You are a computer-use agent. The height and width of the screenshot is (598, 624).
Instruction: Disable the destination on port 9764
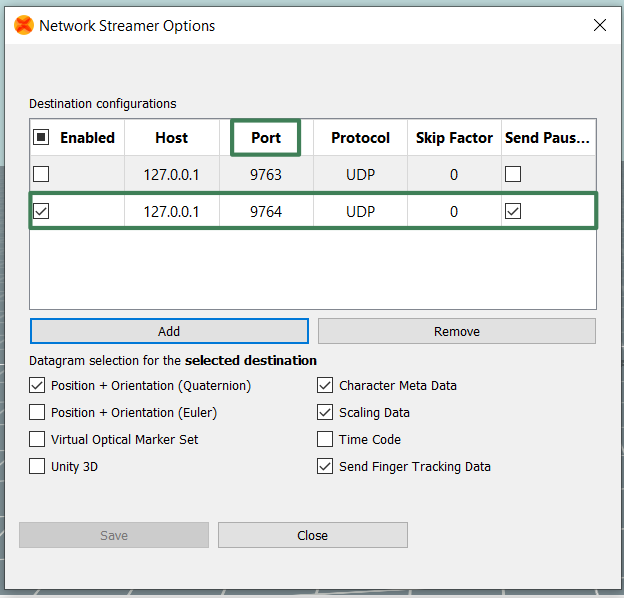(41, 211)
